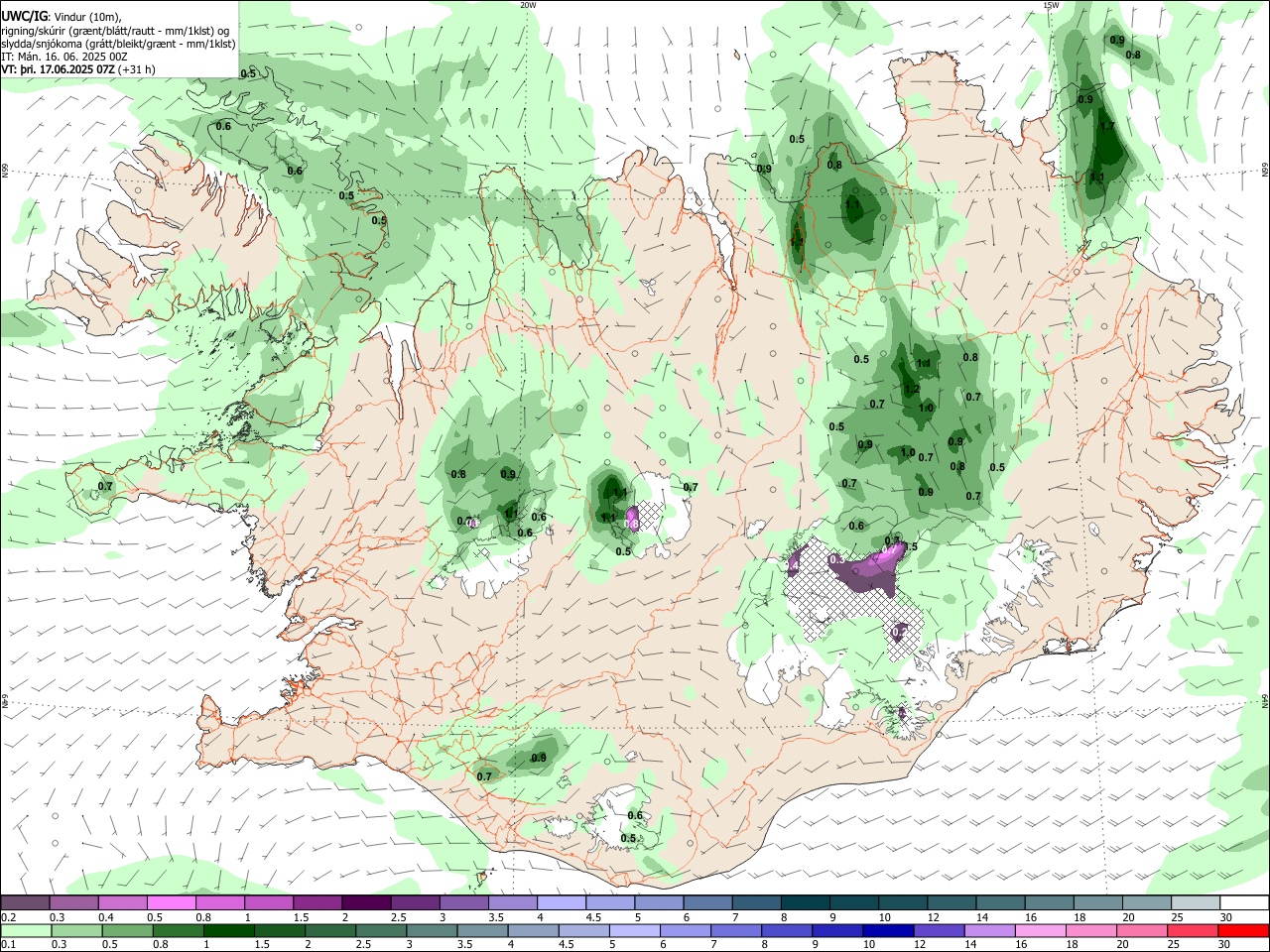Pick the bright red 30 mm rain swatch

[x=1245, y=930]
